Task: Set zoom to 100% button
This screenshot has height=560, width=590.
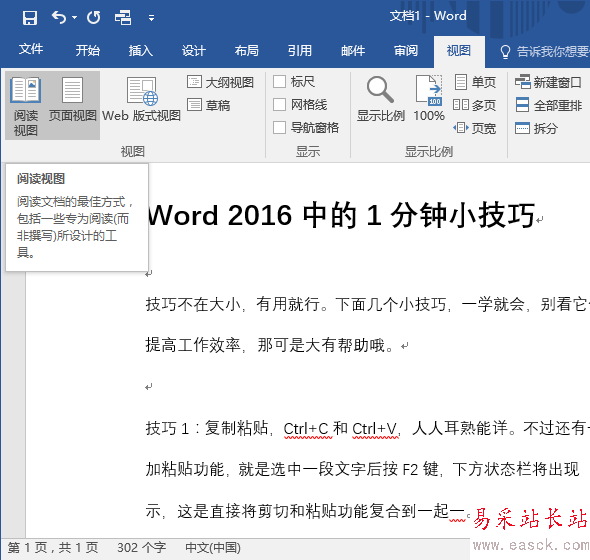Action: pos(429,99)
